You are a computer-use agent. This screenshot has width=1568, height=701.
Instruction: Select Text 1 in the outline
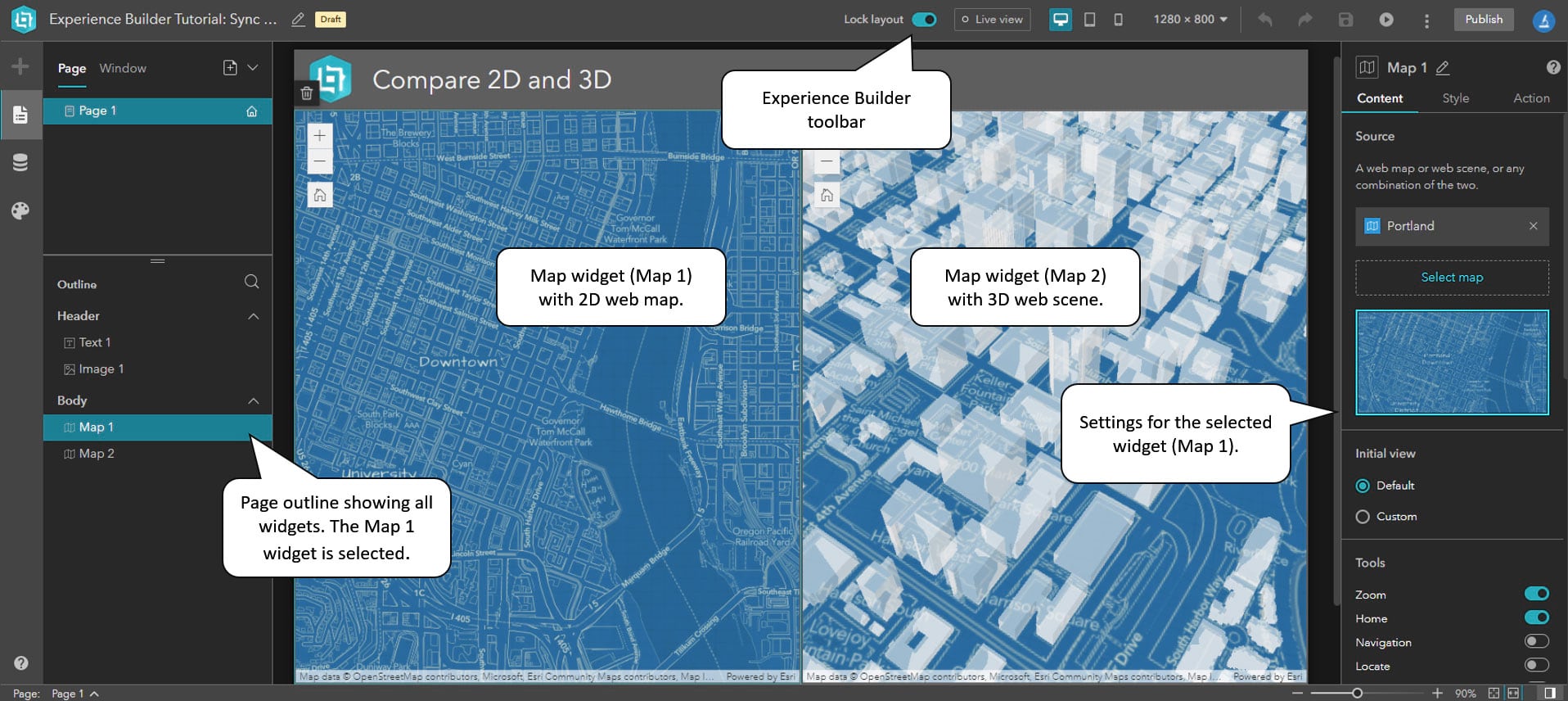pos(157,342)
